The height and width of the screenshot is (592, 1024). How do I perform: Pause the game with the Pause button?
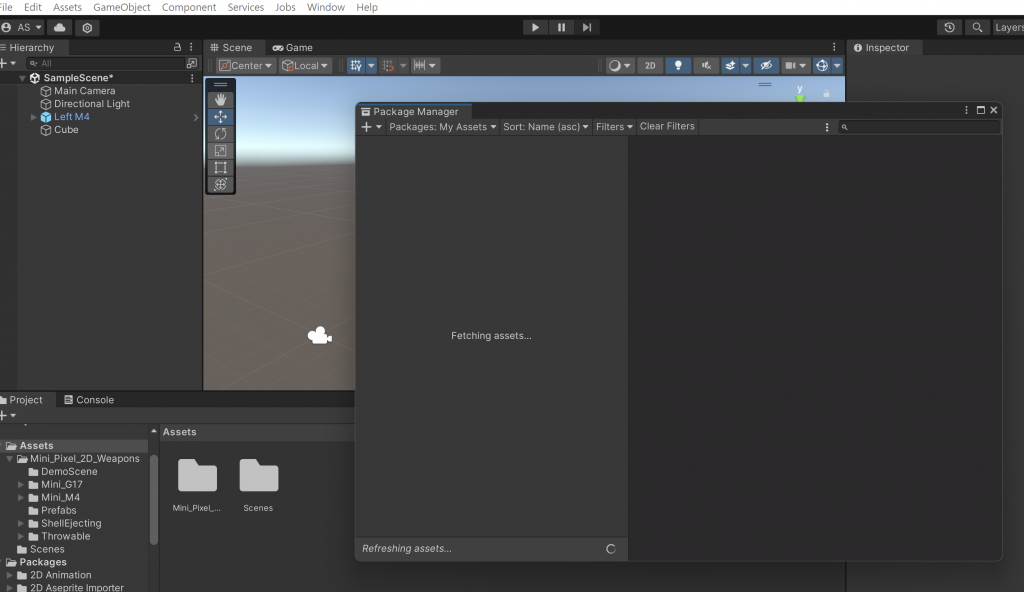coord(561,27)
